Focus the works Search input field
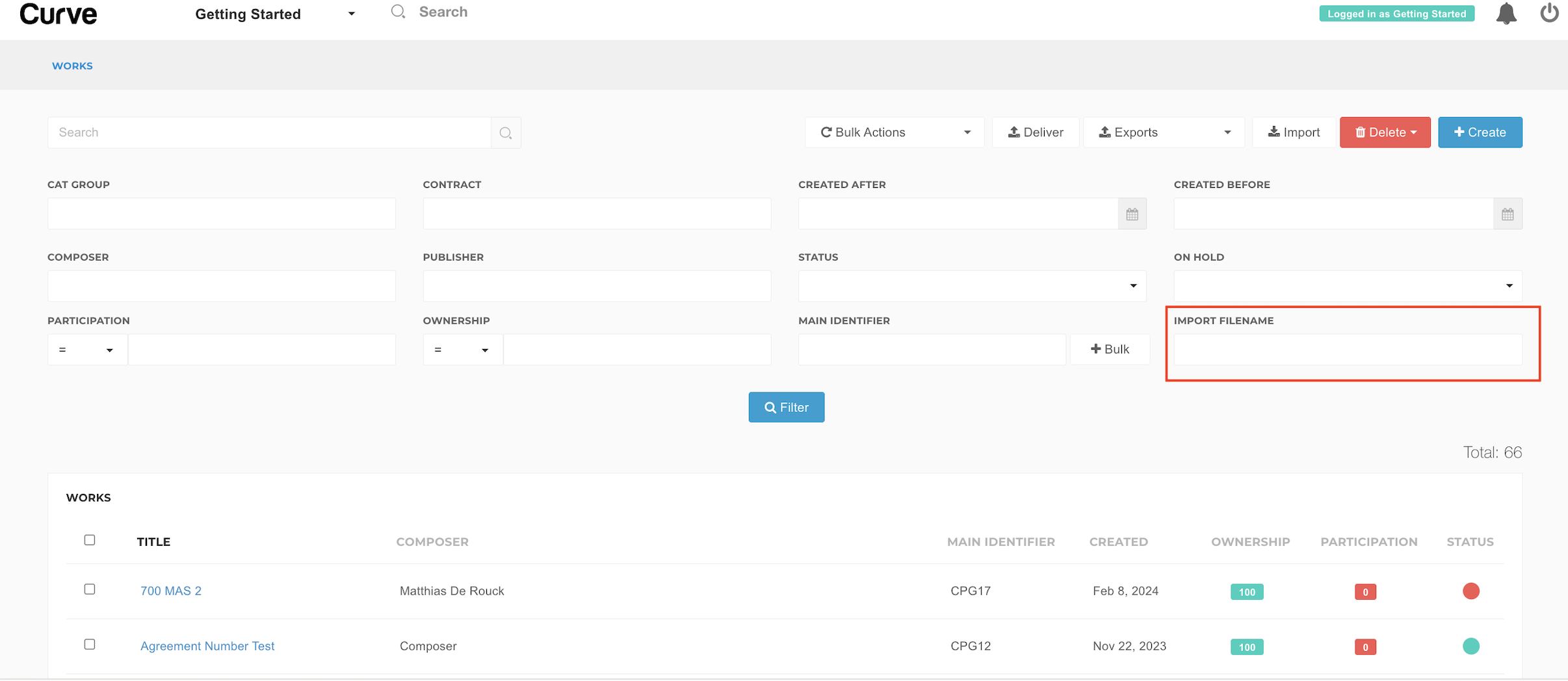Viewport: 1568px width, 681px height. coord(269,133)
